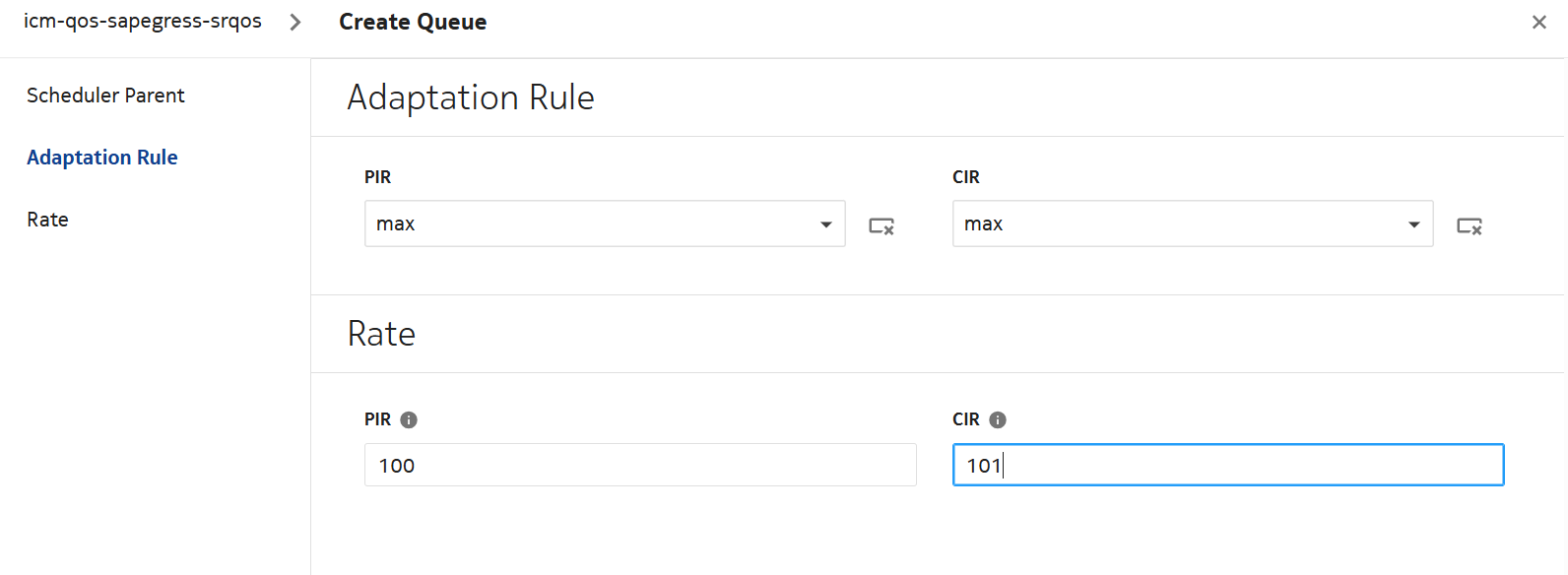This screenshot has width=1568, height=575.
Task: Click the Rate section heading
Action: coord(381,334)
